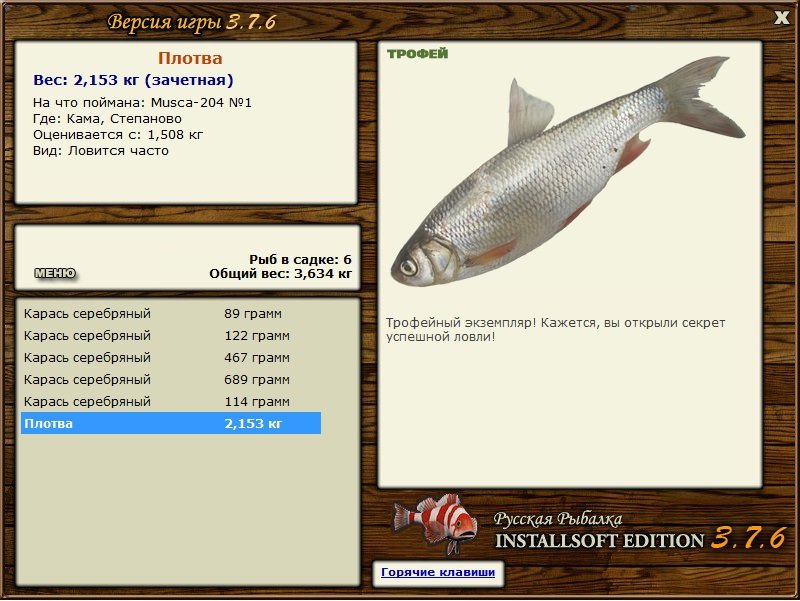Image resolution: width=800 pixels, height=601 pixels.
Task: Open the МЕНЮ button
Action: pyautogui.click(x=55, y=273)
